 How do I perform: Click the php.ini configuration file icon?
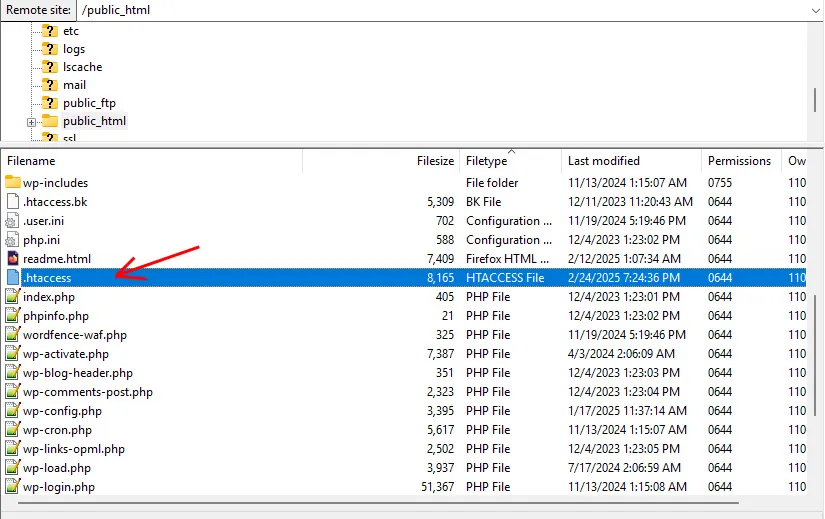tap(13, 240)
